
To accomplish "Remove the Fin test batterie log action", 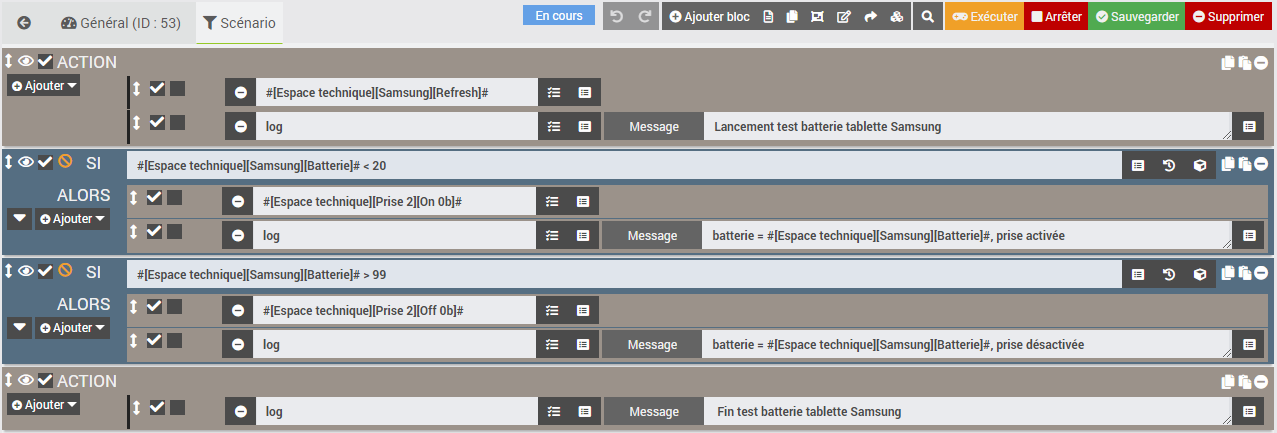I will 240,412.
